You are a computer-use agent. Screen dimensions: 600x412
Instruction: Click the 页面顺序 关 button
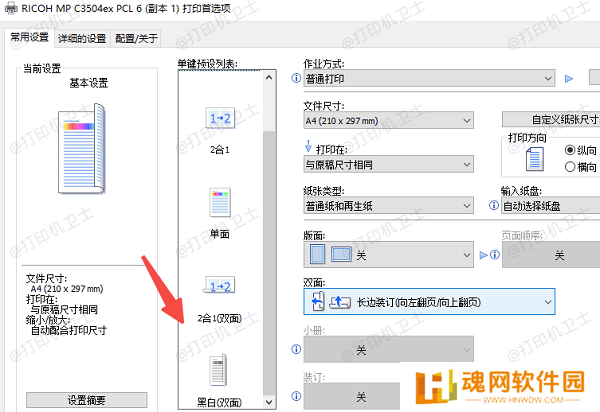pos(551,254)
